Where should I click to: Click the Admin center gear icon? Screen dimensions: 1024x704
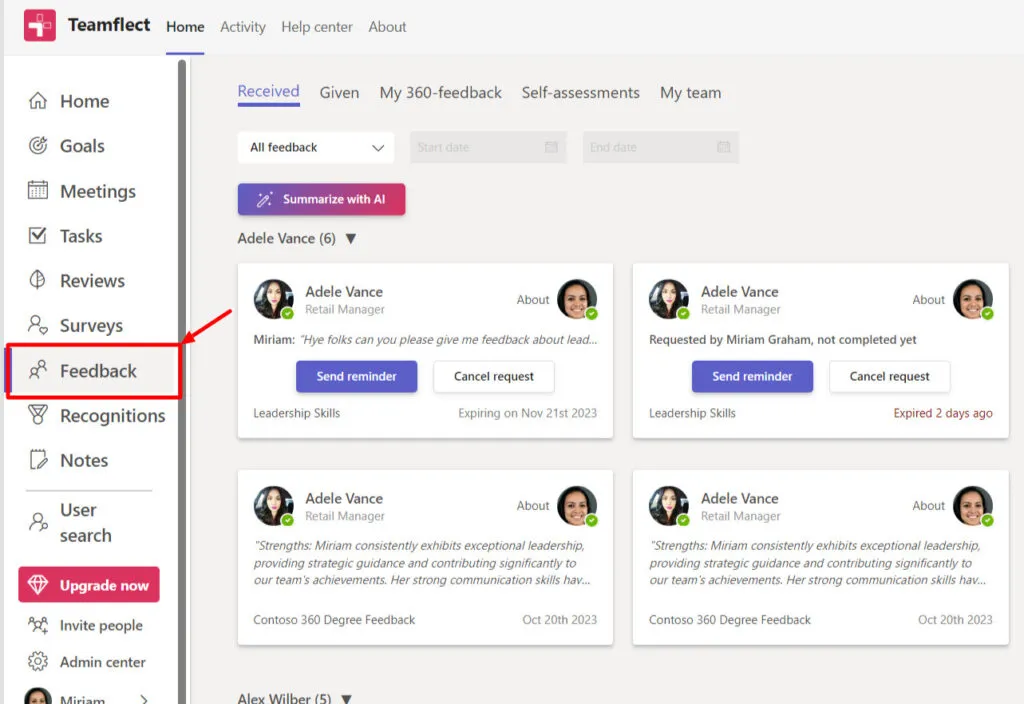point(38,662)
